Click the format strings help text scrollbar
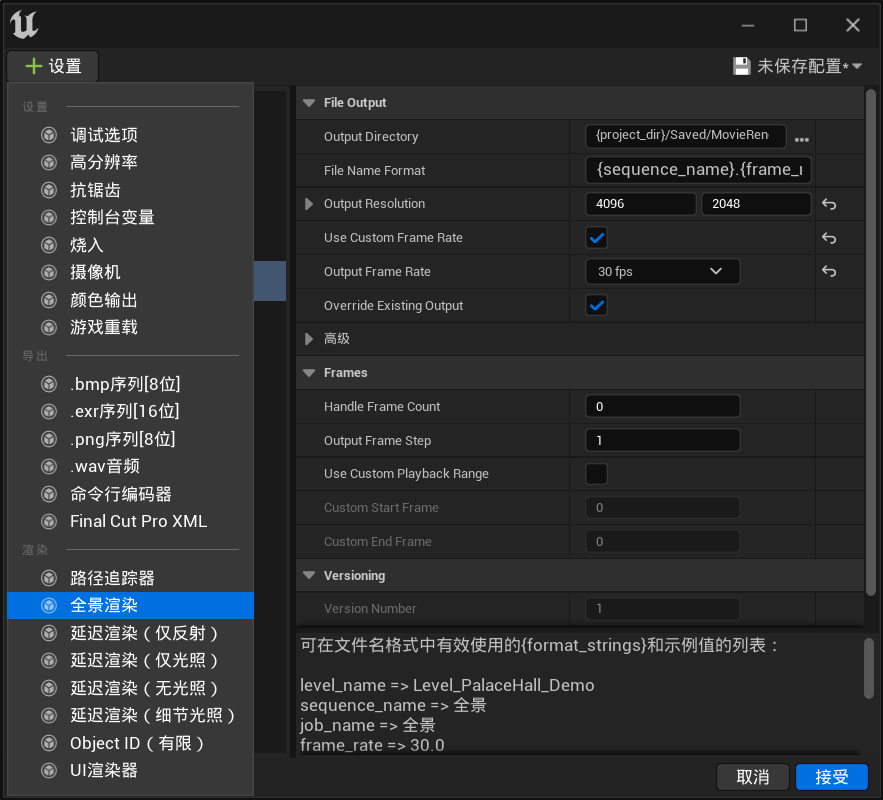The image size is (883, 800). tap(870, 668)
